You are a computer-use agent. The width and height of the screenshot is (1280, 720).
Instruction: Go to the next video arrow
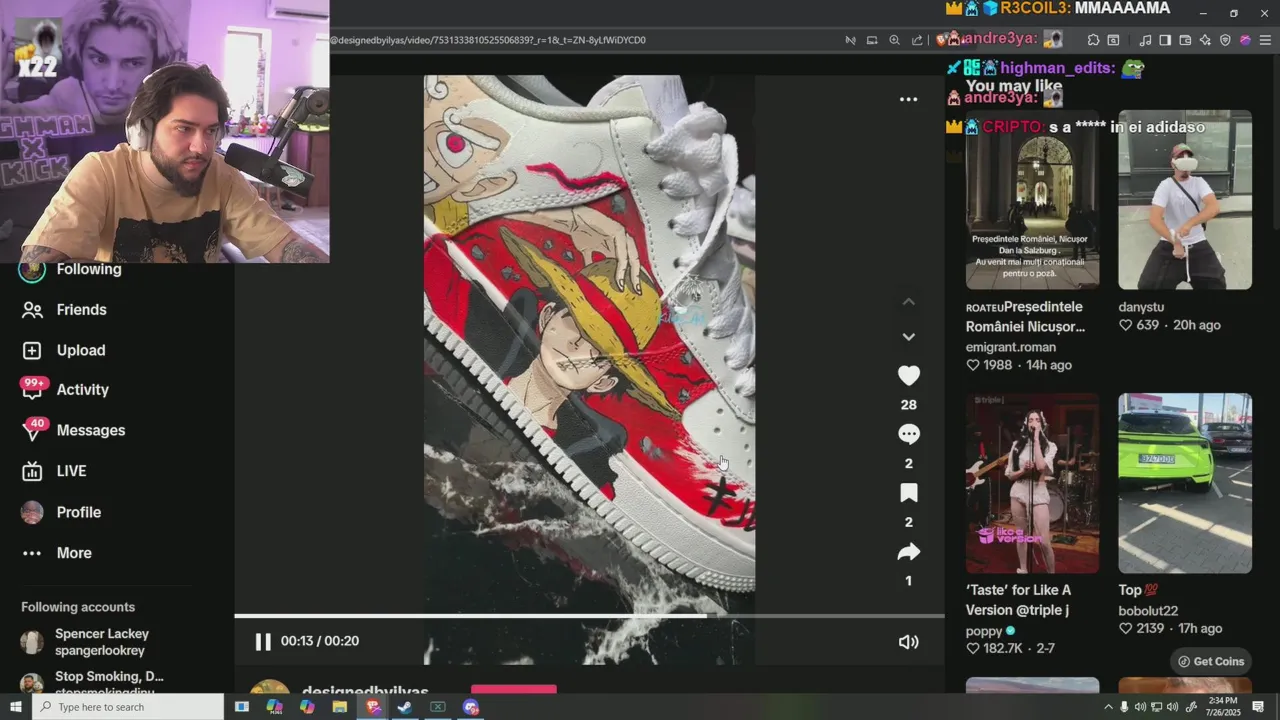point(908,337)
